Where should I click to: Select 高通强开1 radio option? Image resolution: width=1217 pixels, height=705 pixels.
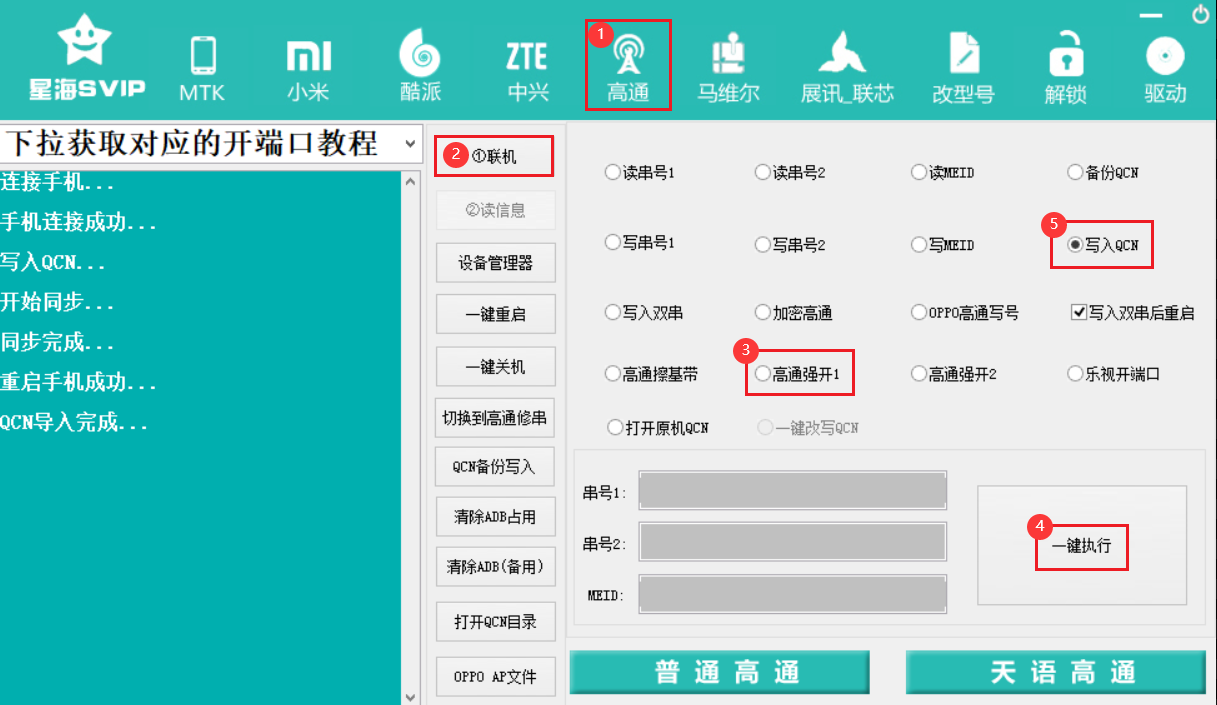[798, 374]
